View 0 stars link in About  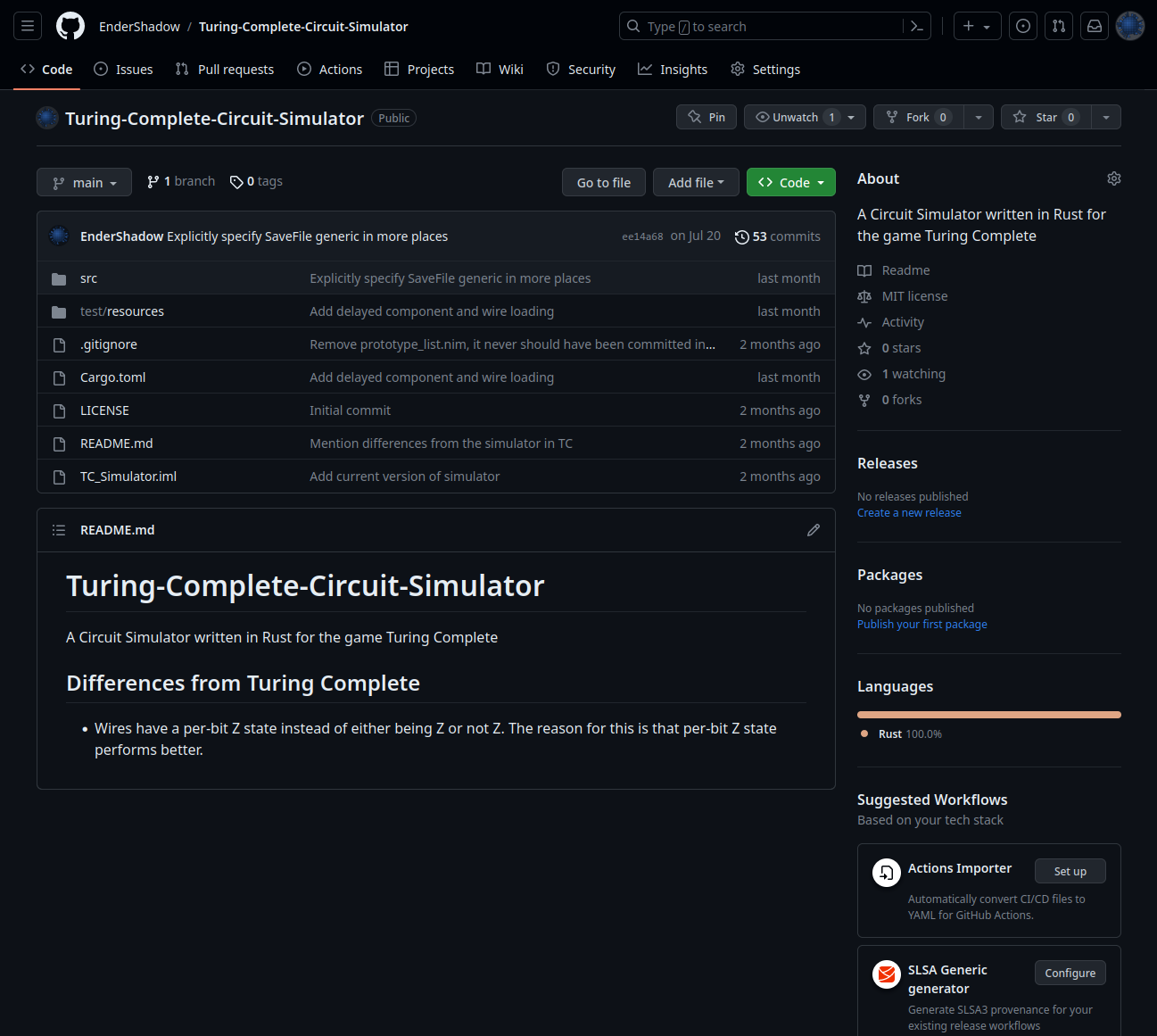click(889, 348)
